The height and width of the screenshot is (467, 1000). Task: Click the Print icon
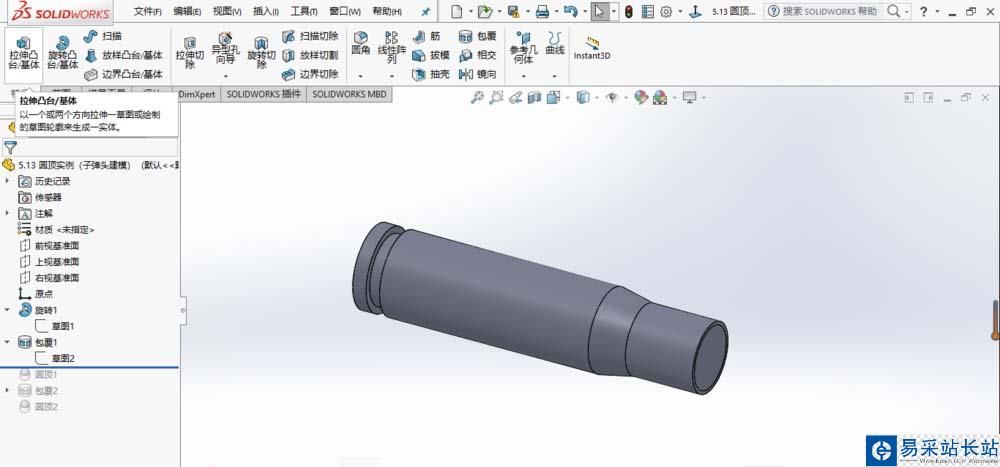[x=542, y=11]
